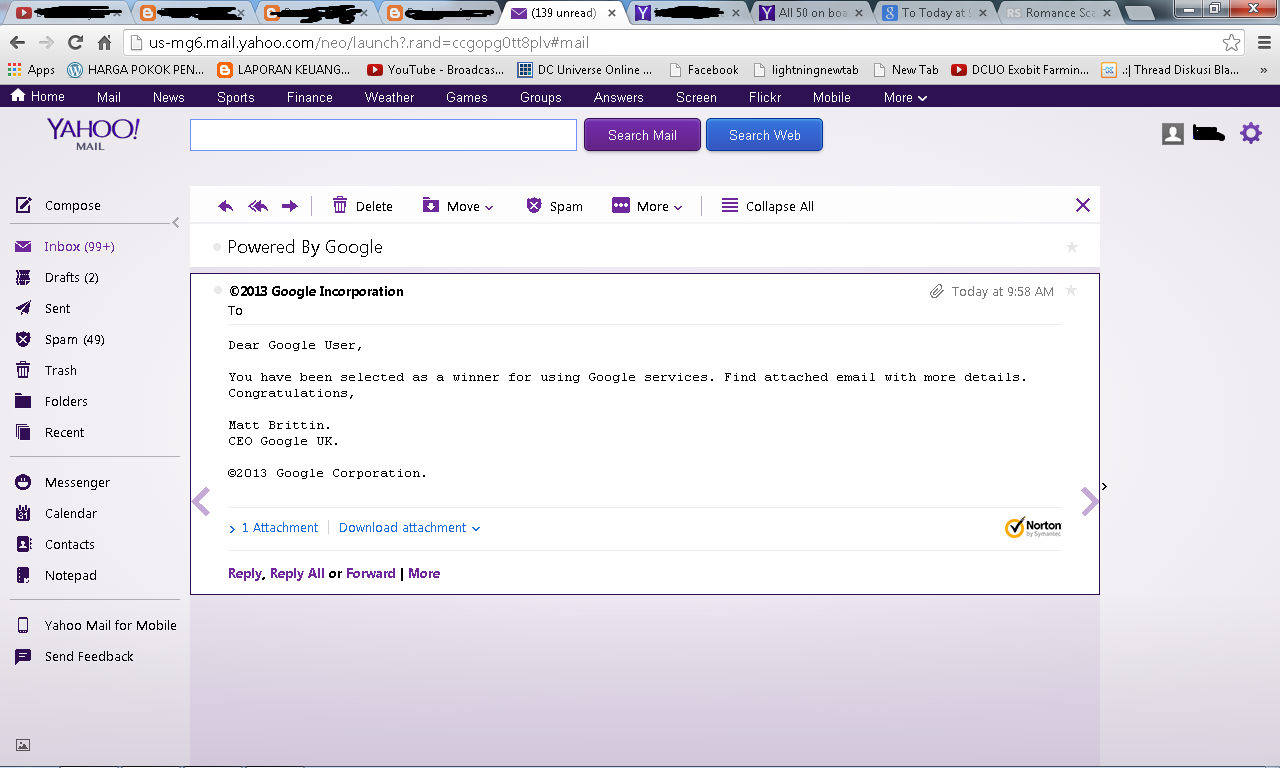
Task: Click the More link below message
Action: [424, 573]
